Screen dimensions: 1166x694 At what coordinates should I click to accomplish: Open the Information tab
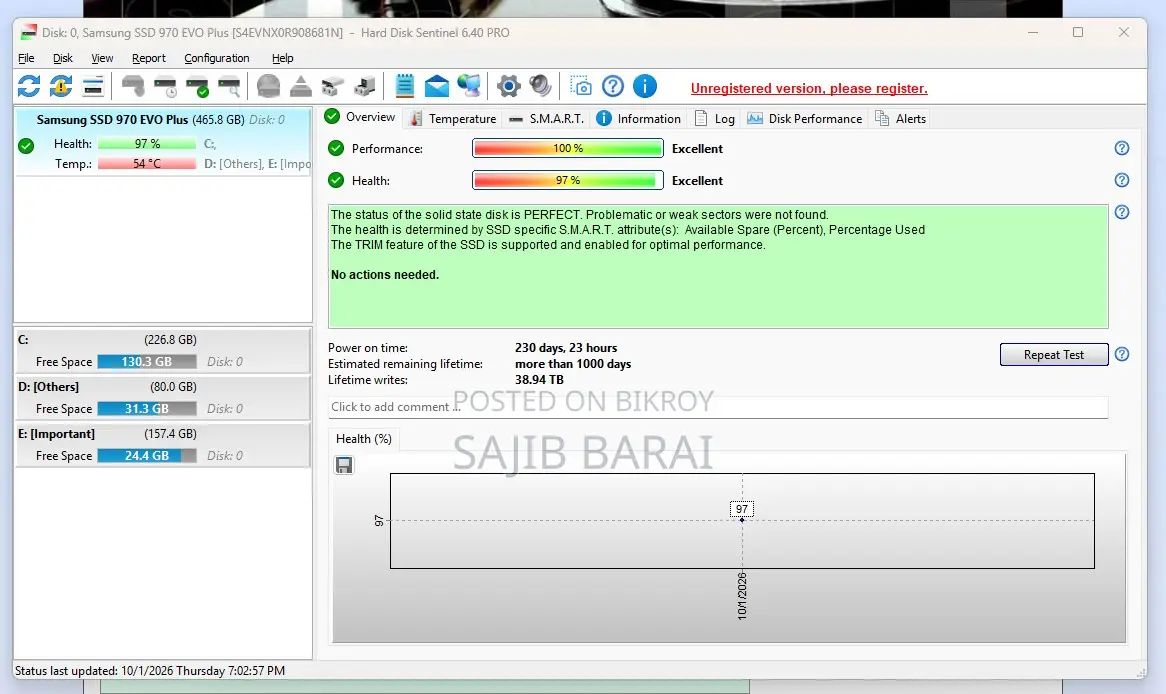click(639, 118)
